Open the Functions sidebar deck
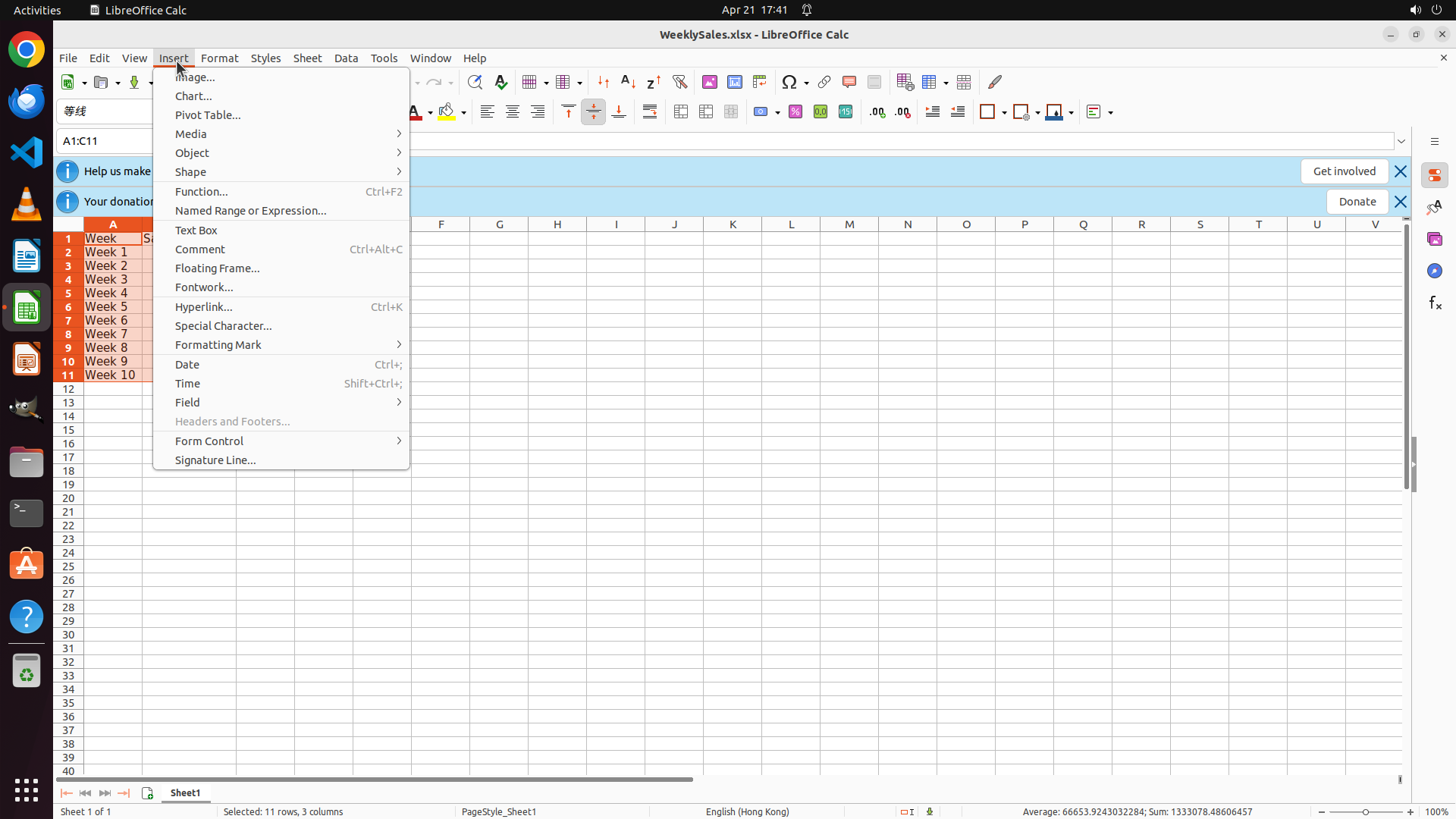 [x=1435, y=303]
